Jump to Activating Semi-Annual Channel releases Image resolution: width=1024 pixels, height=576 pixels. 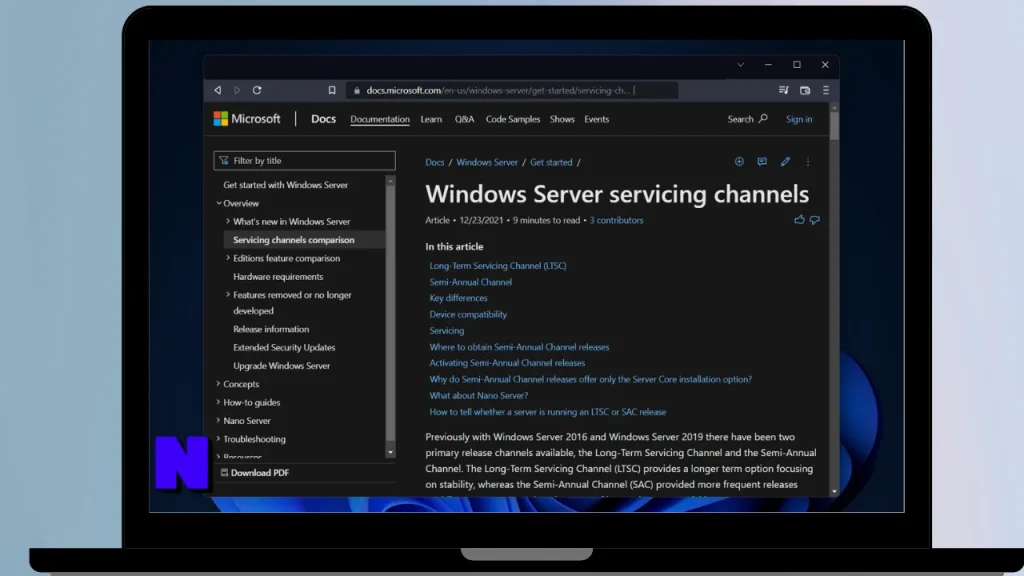[x=507, y=362]
